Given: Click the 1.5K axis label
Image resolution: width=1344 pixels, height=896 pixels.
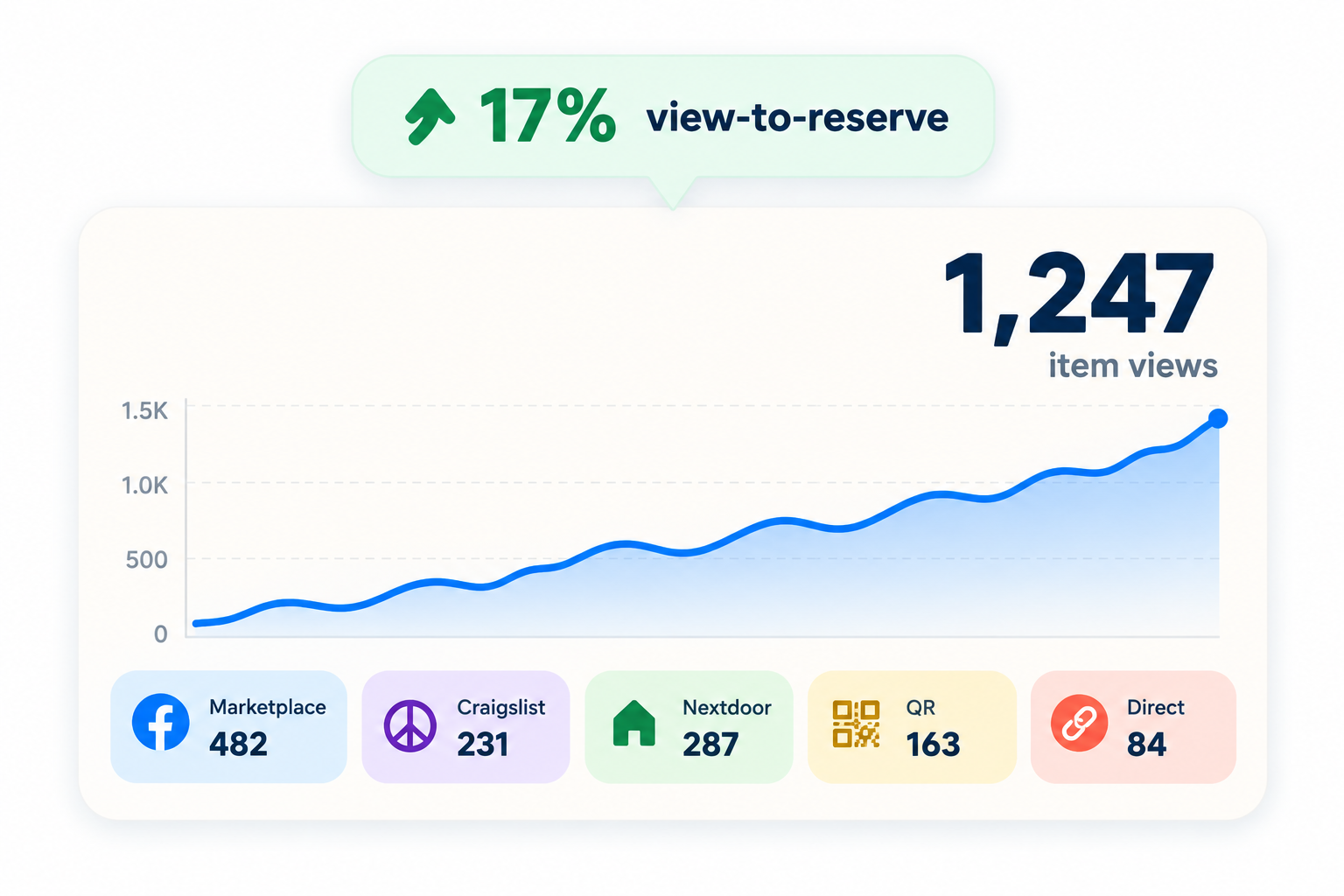Looking at the screenshot, I should click(x=144, y=410).
